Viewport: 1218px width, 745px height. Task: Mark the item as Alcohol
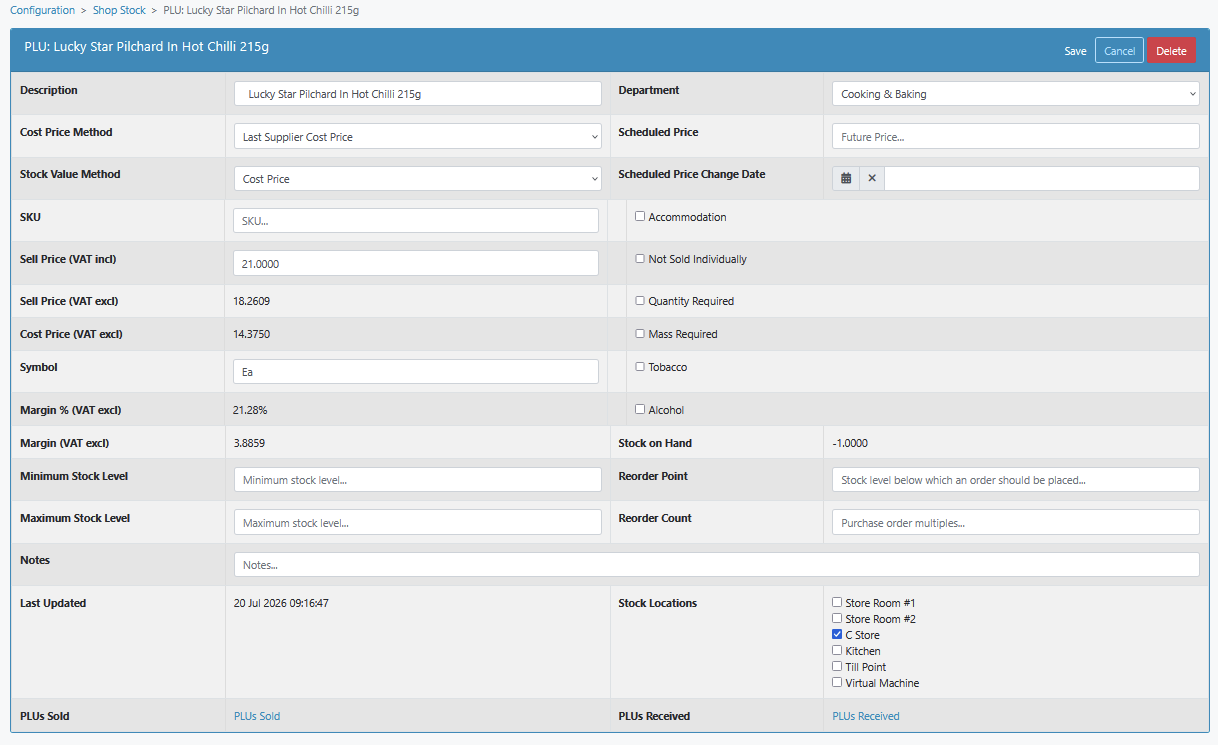[x=640, y=409]
